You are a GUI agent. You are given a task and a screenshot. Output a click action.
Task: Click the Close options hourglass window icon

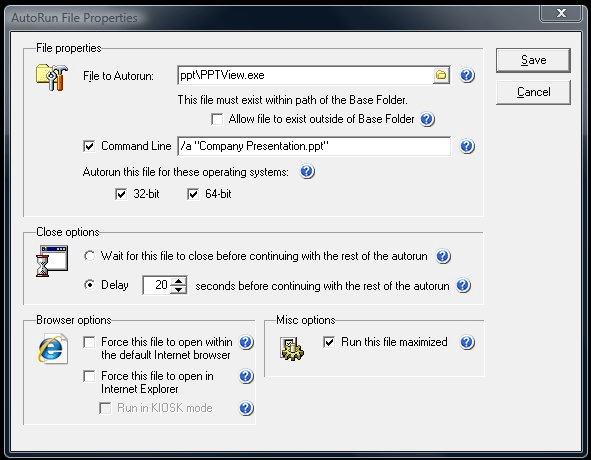tap(52, 261)
